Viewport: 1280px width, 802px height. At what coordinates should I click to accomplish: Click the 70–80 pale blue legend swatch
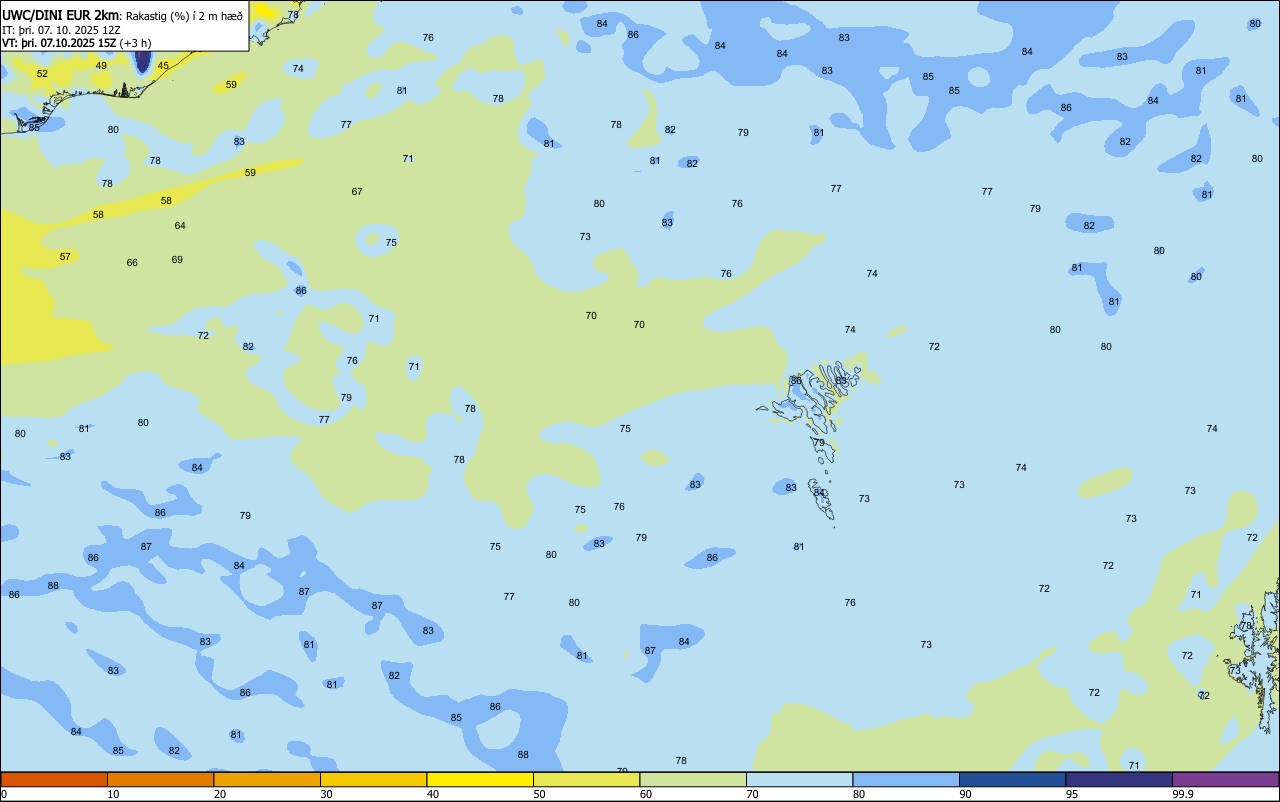point(799,779)
